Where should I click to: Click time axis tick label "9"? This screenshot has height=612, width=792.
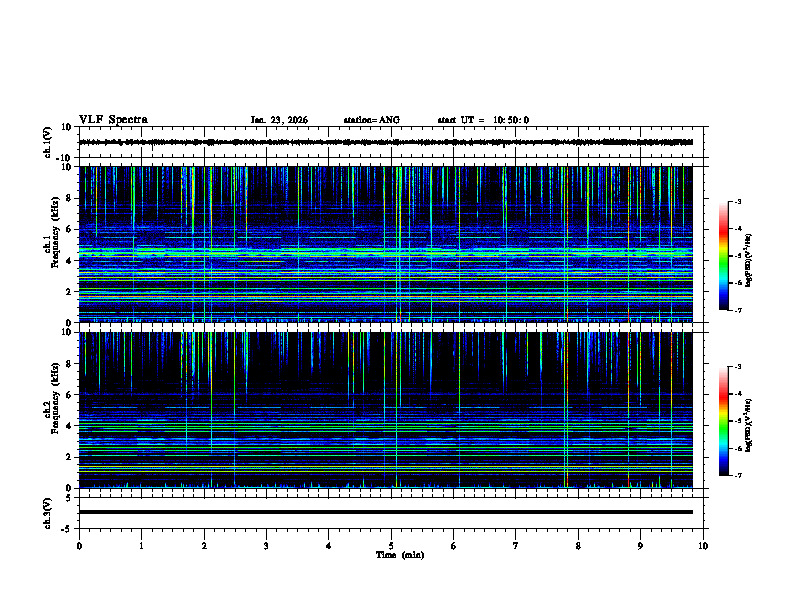click(x=640, y=546)
